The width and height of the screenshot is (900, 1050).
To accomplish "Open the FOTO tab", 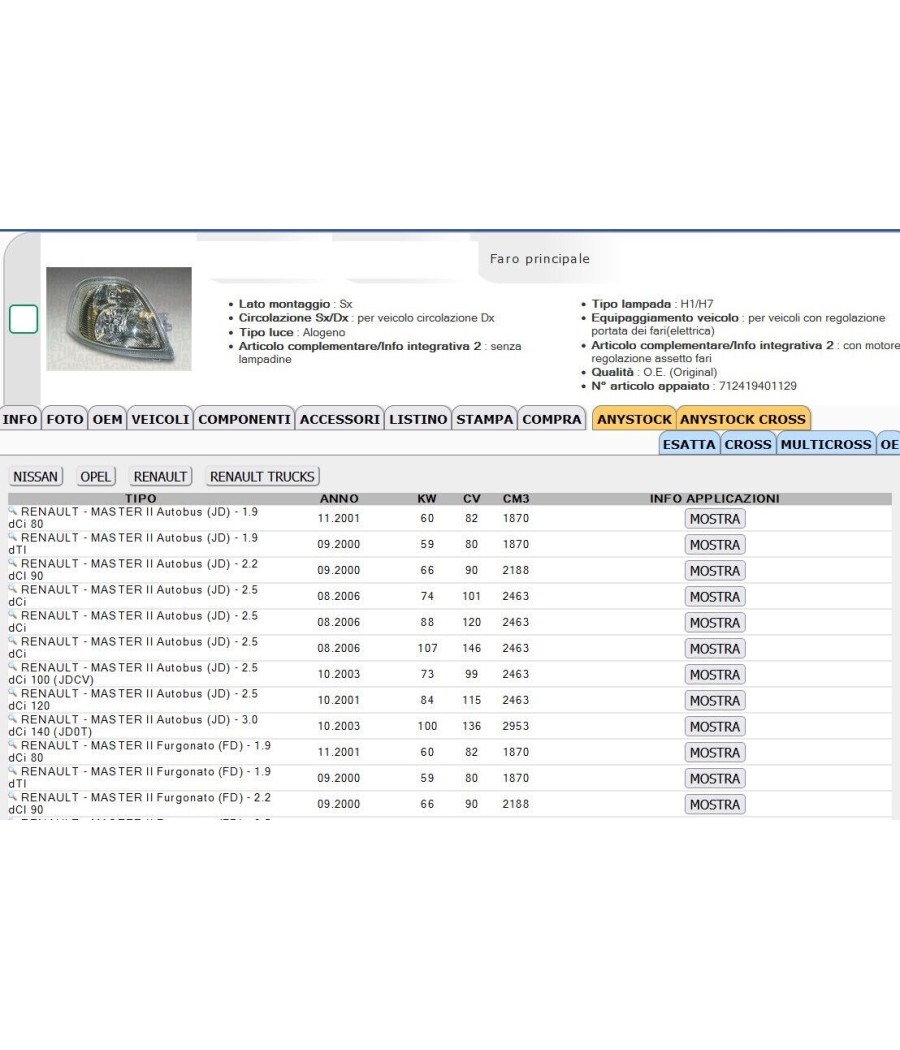I will click(x=65, y=419).
